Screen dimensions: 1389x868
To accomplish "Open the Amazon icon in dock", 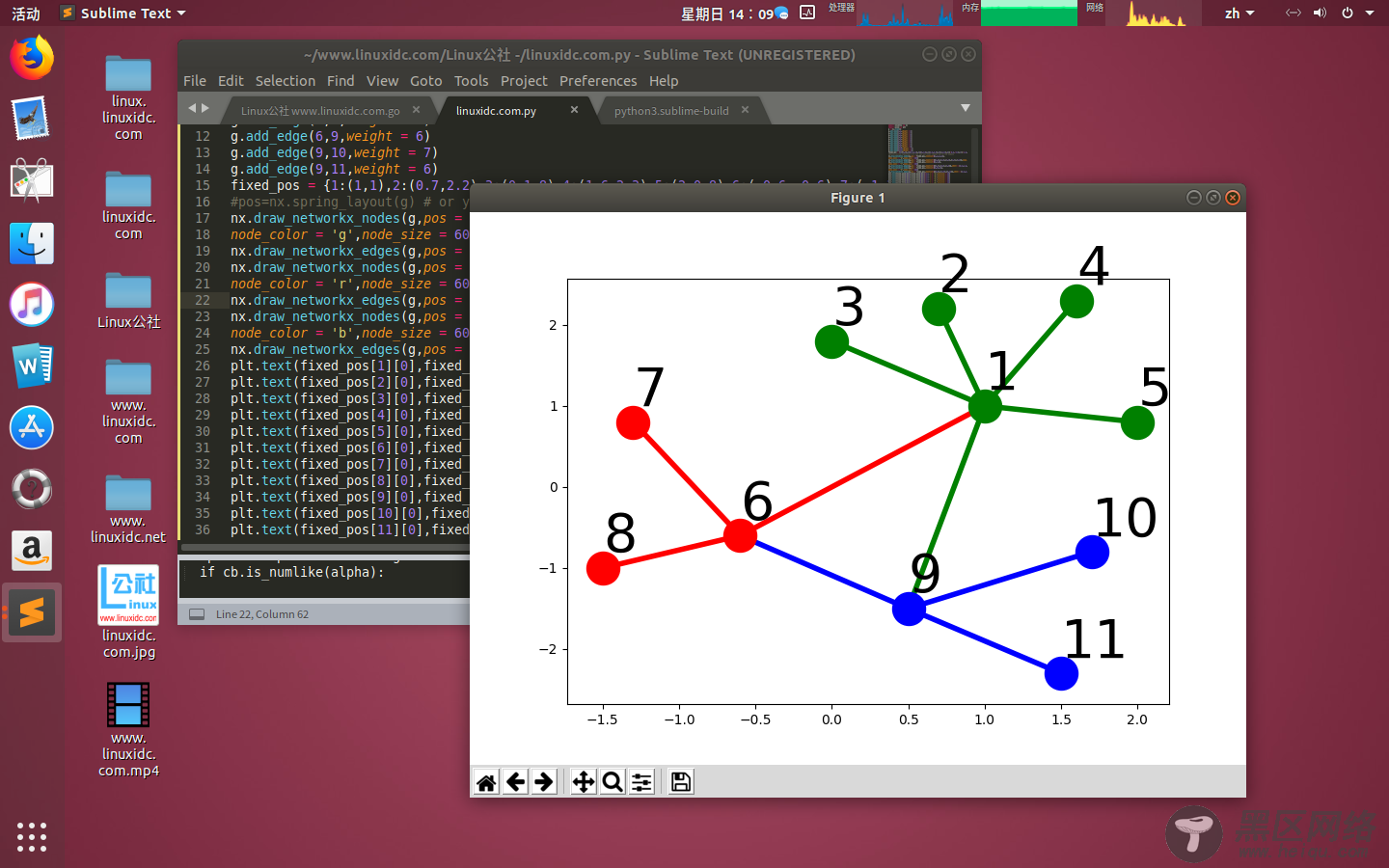I will [x=32, y=551].
